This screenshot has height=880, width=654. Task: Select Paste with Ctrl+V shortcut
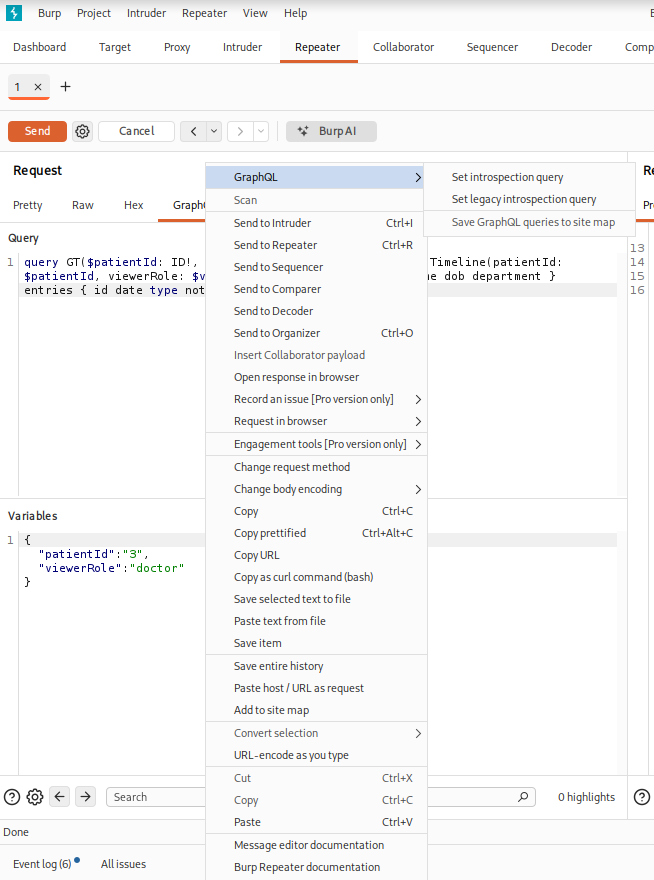316,822
